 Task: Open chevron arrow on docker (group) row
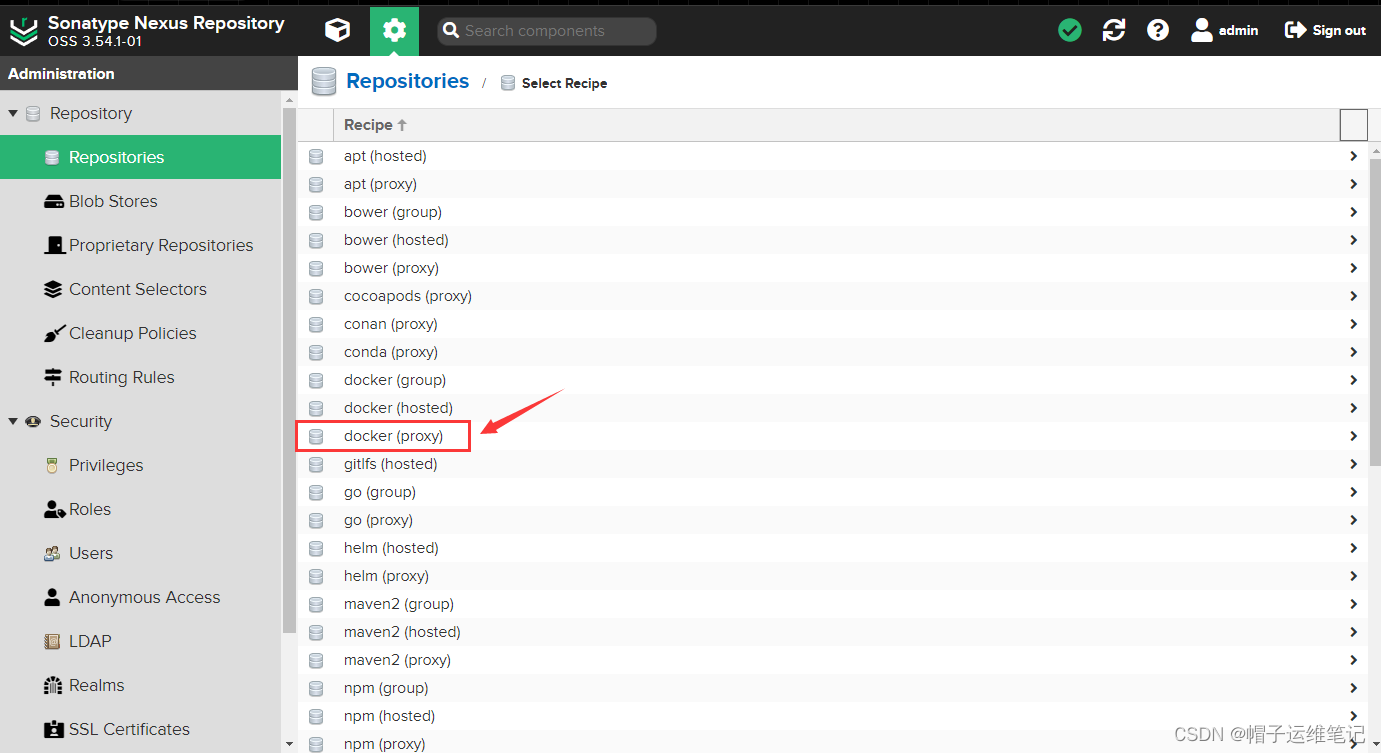(1353, 380)
